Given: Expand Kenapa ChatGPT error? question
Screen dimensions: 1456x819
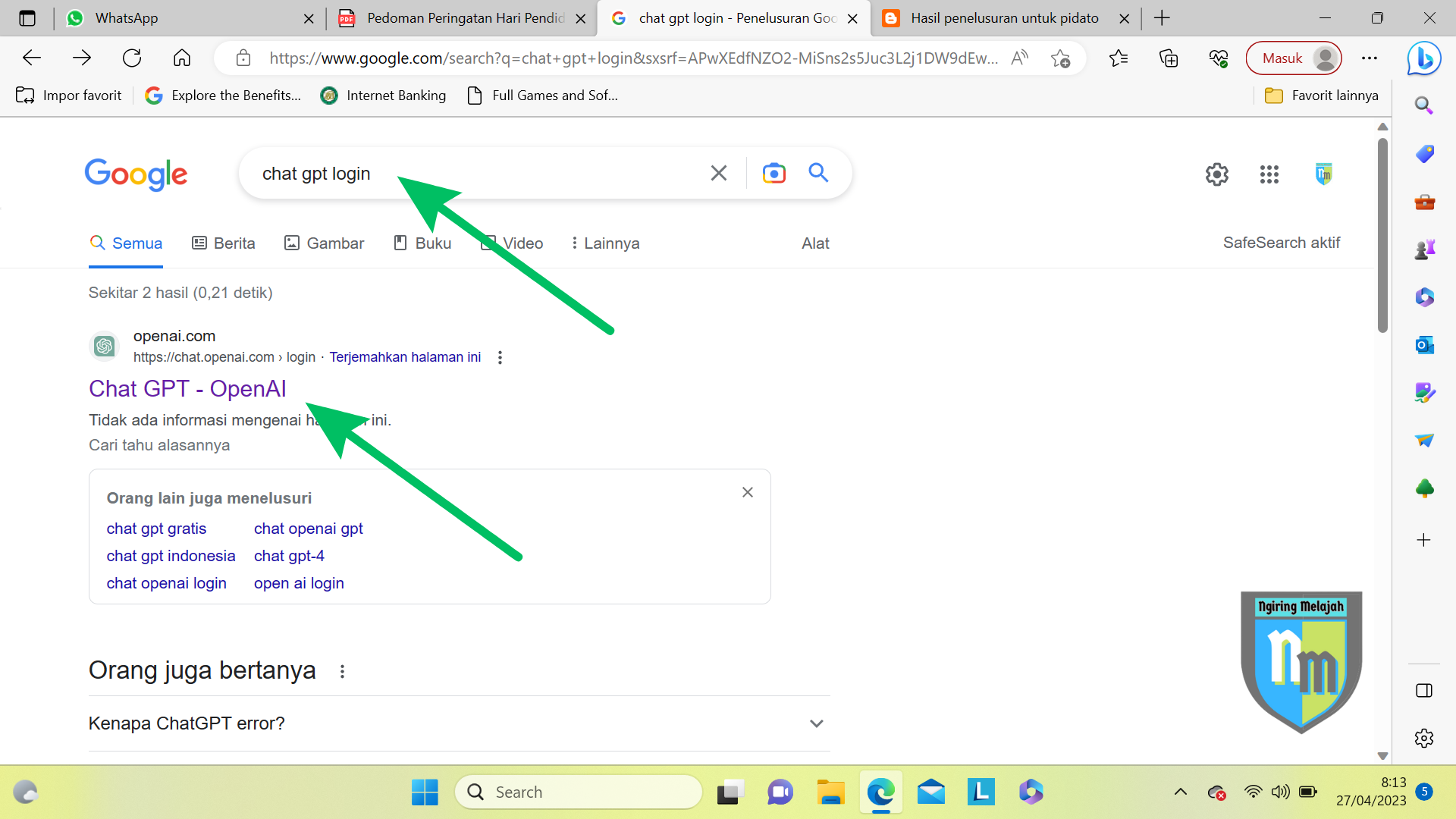Looking at the screenshot, I should (x=817, y=723).
